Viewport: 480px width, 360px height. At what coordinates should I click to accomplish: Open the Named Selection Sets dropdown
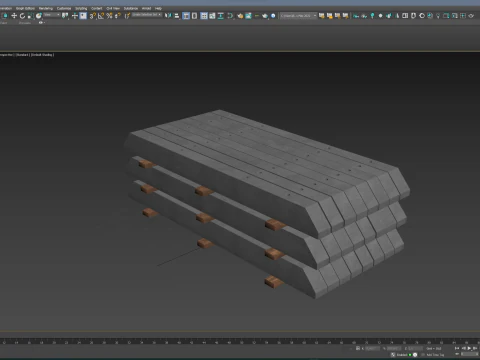click(147, 15)
